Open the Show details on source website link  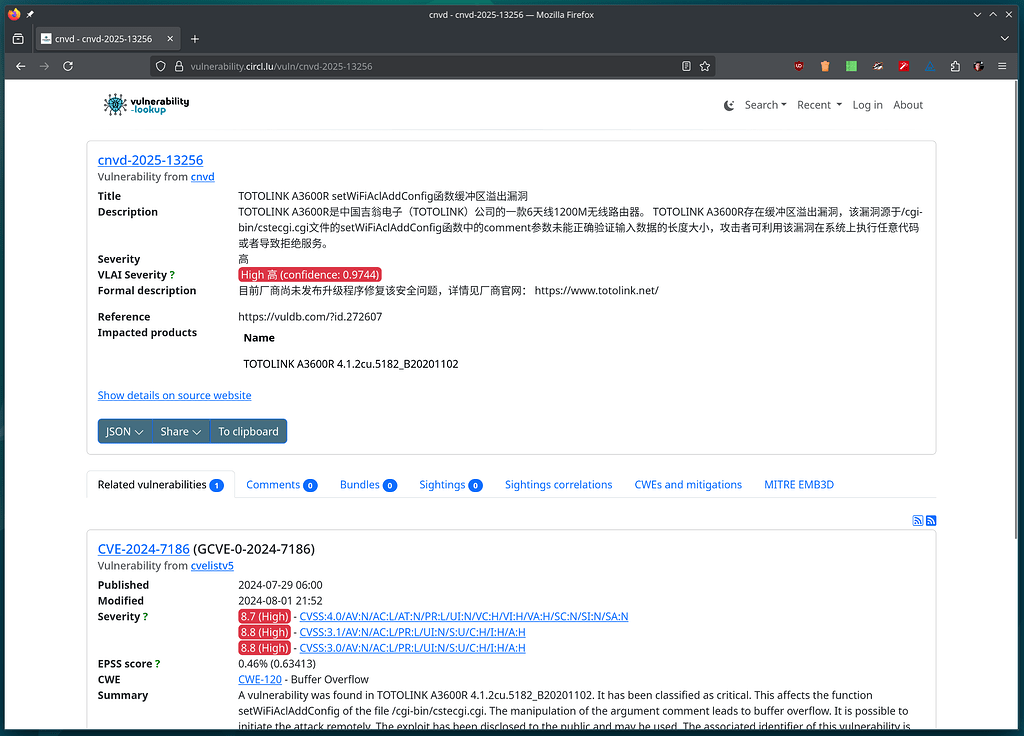click(174, 396)
